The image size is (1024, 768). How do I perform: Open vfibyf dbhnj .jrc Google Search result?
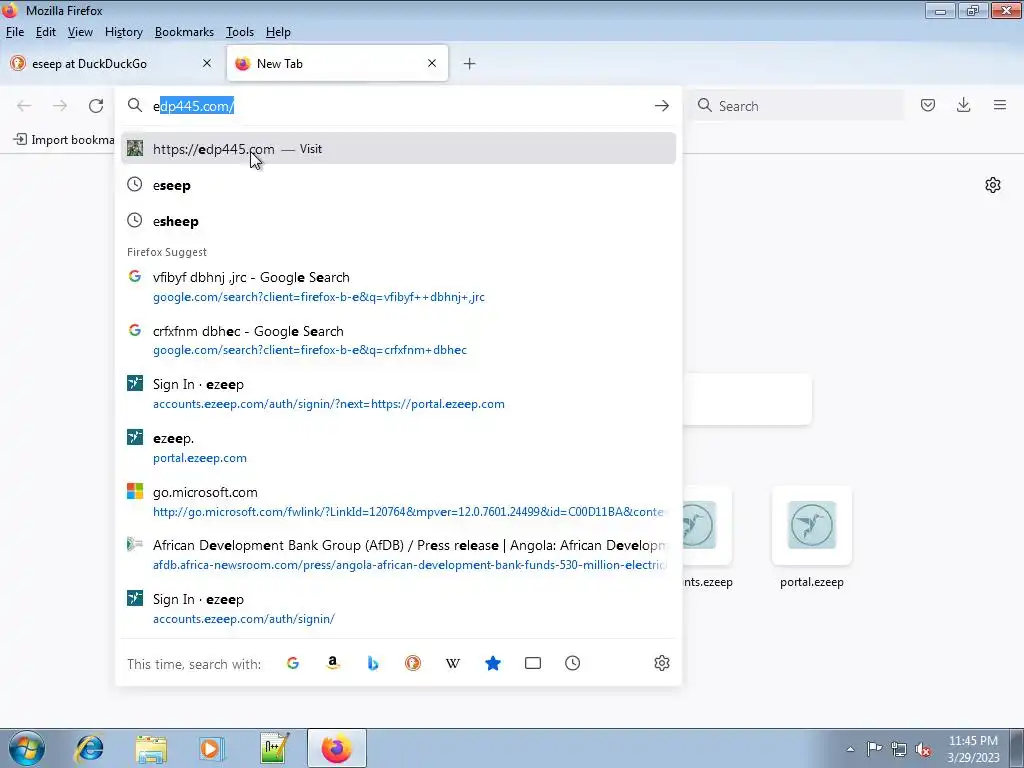point(398,287)
